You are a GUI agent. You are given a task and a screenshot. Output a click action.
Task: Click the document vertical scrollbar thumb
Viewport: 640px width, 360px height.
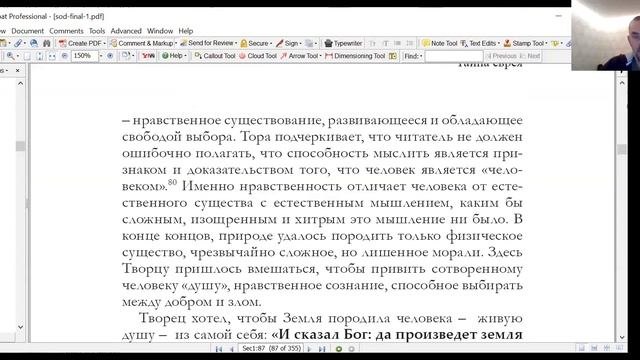pyautogui.click(x=622, y=149)
